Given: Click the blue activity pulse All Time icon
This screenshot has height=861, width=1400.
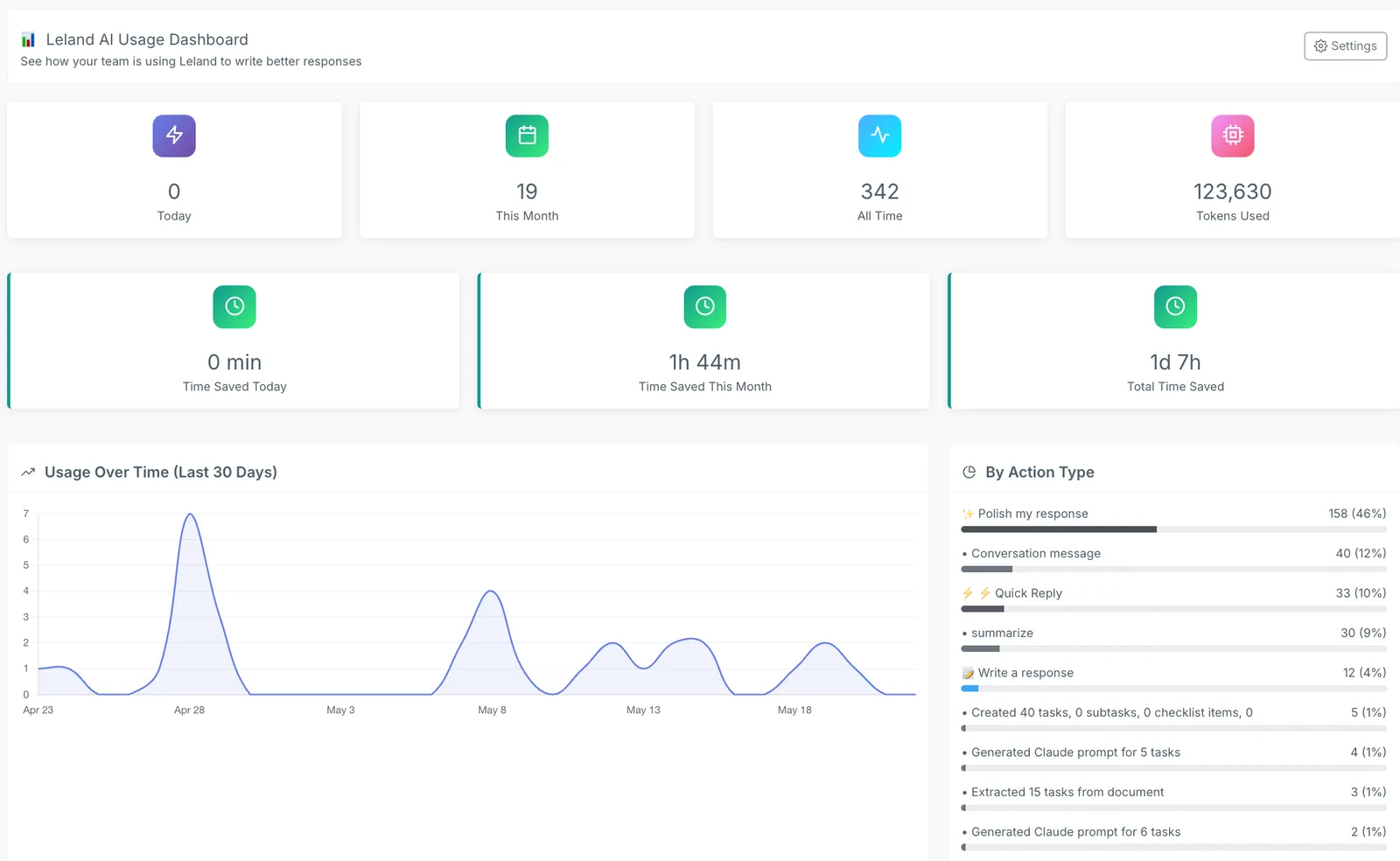Looking at the screenshot, I should 879,136.
